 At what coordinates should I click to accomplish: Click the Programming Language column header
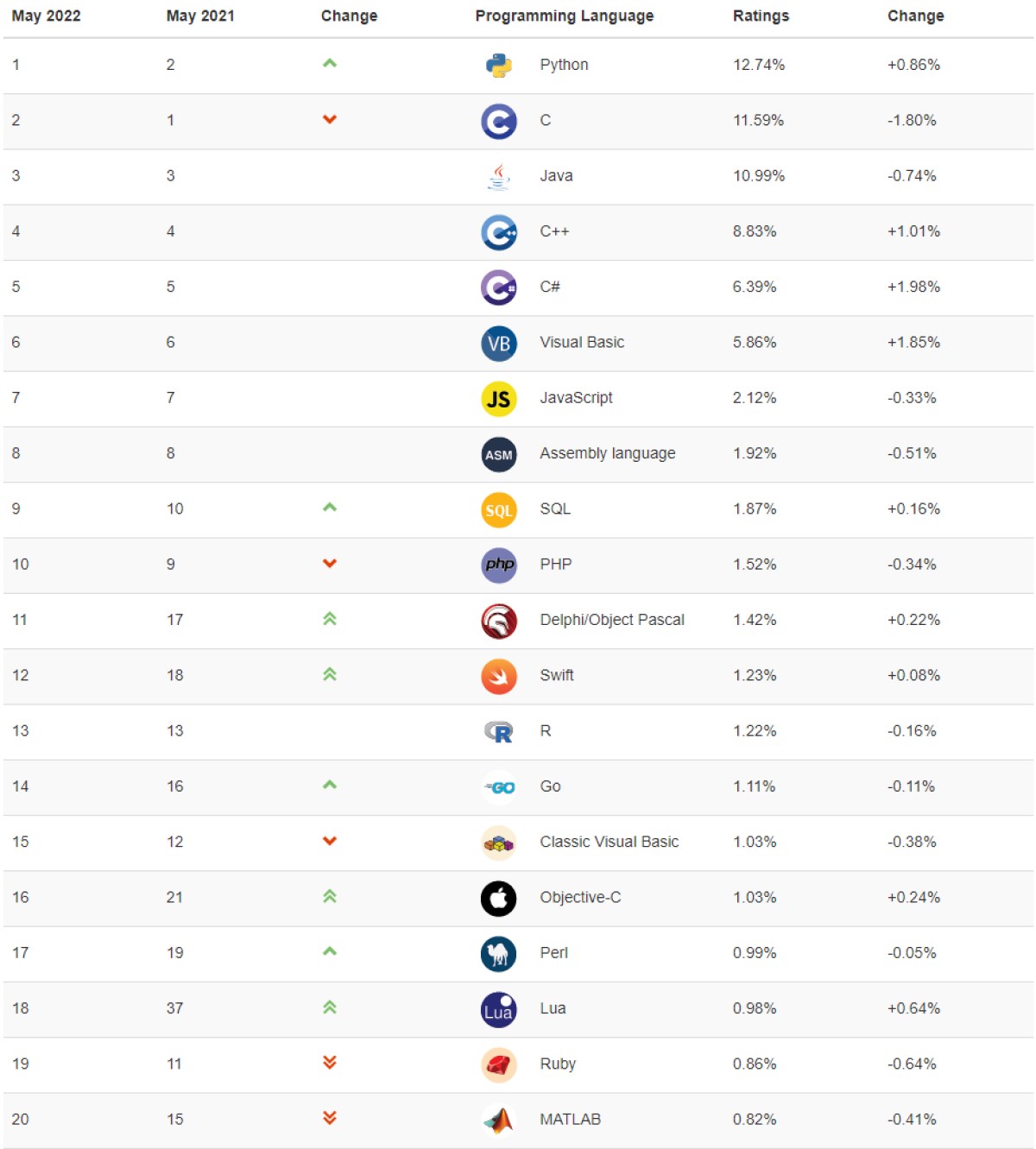pyautogui.click(x=564, y=16)
